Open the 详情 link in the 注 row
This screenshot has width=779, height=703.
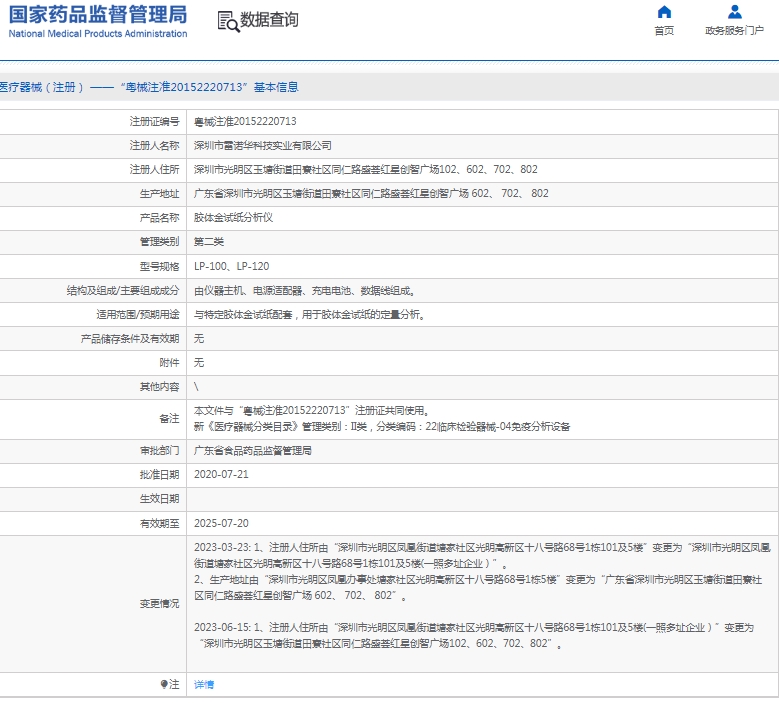204,685
